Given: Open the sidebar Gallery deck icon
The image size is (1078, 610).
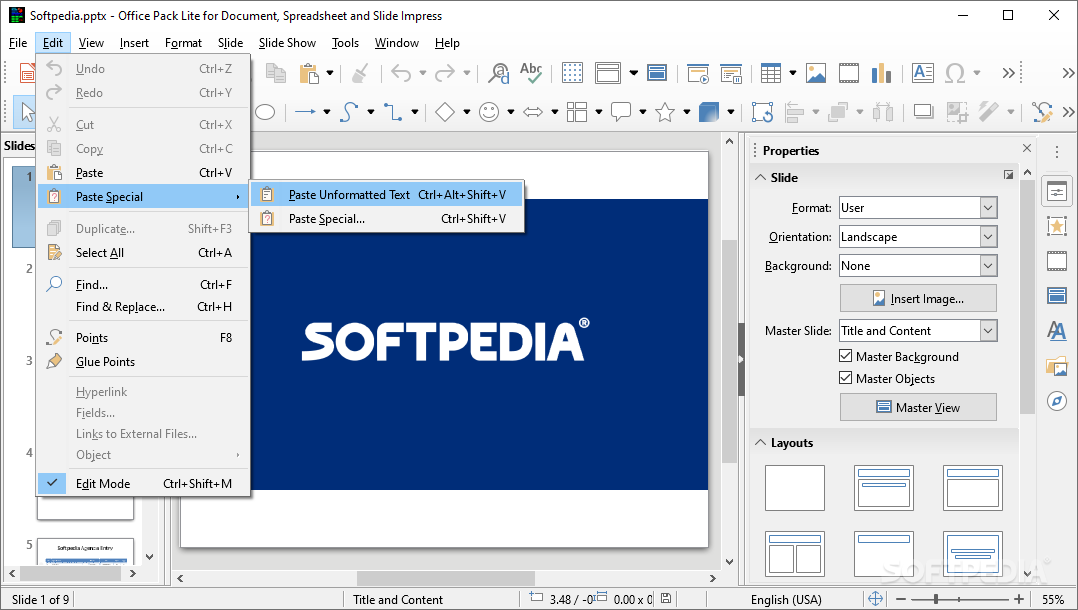Looking at the screenshot, I should (1057, 365).
